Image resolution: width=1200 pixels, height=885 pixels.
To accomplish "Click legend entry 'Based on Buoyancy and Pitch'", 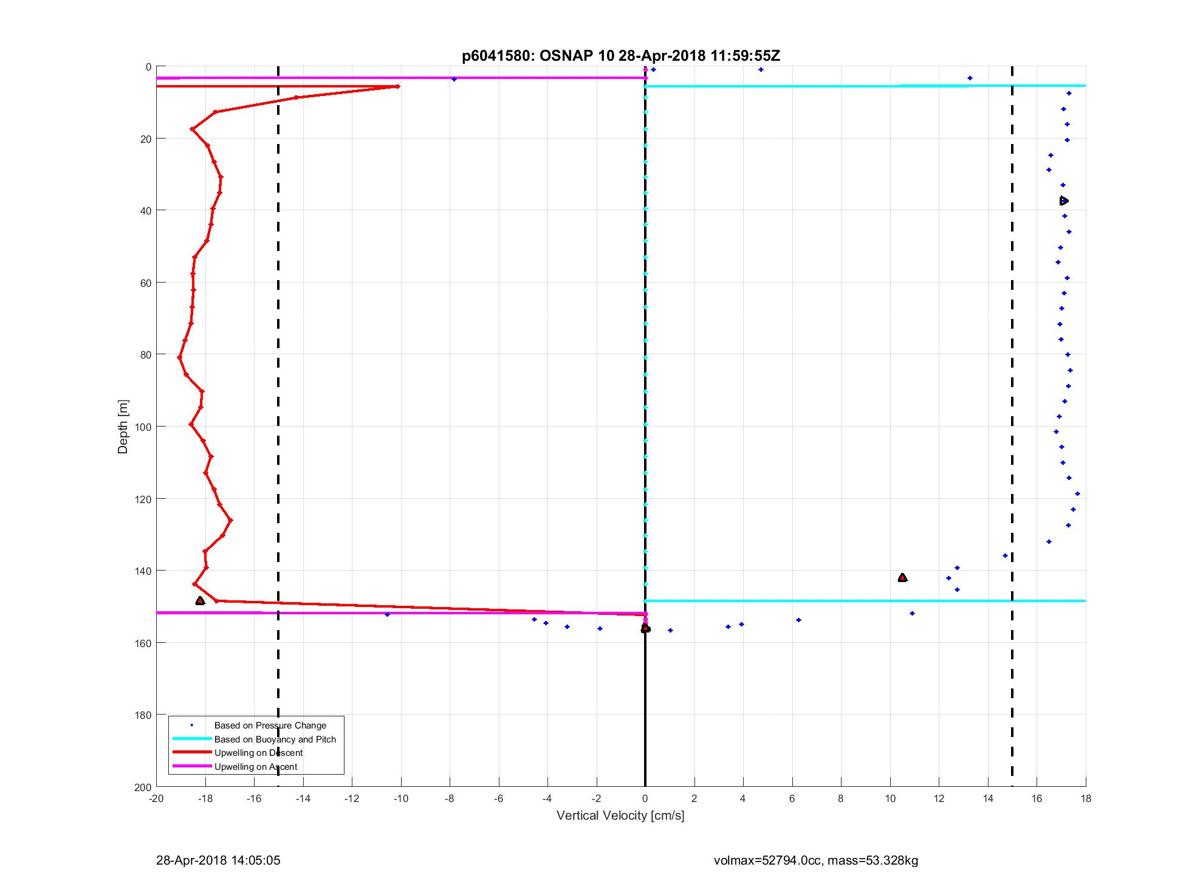I will tap(275, 739).
